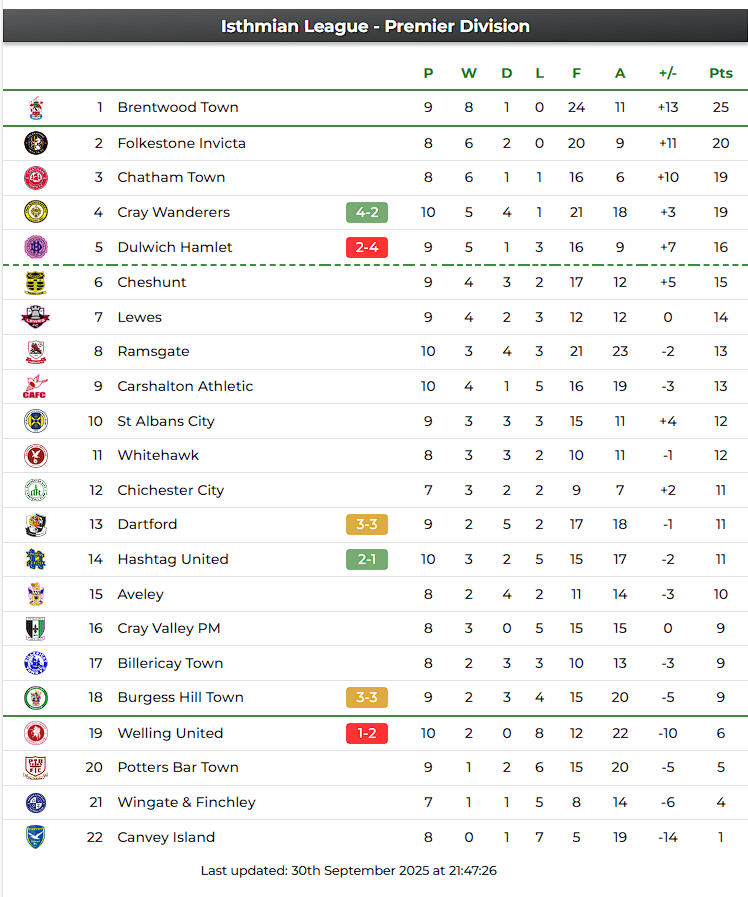
Task: Open the Cheshunt team link
Action: [152, 282]
